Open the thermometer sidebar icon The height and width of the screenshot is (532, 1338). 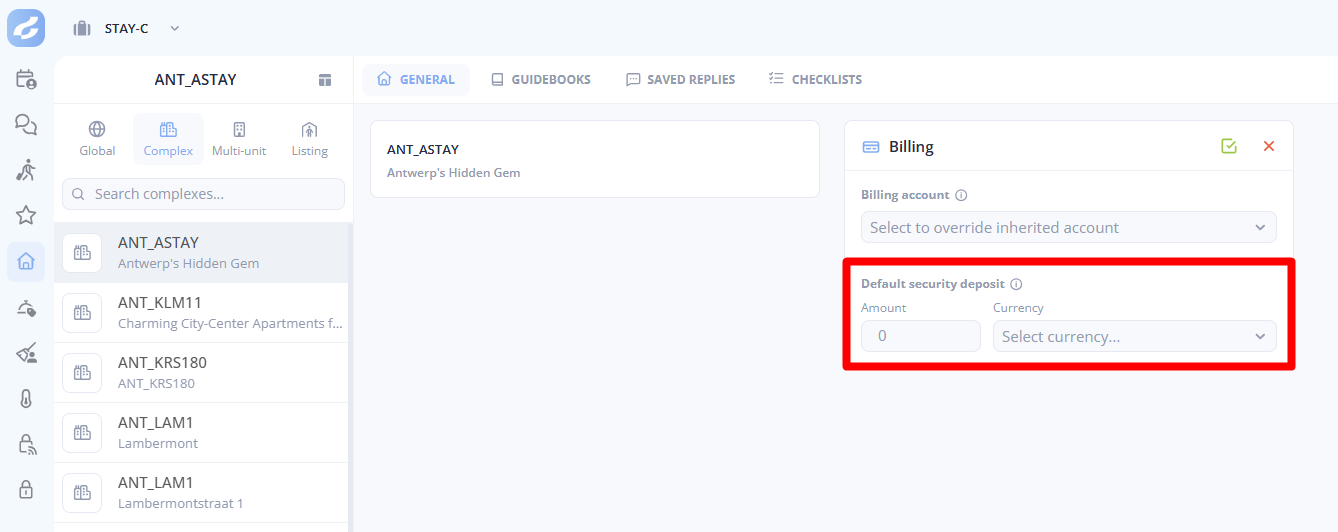tap(26, 399)
